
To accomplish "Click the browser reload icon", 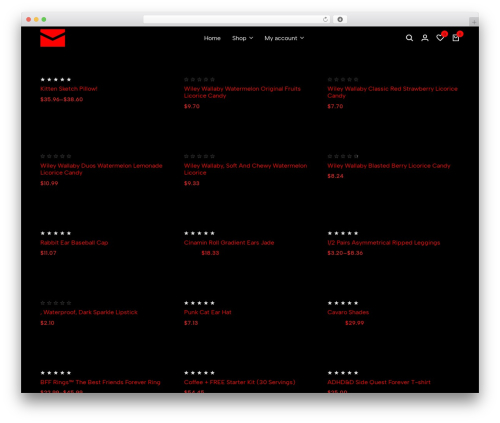I will pos(325,19).
